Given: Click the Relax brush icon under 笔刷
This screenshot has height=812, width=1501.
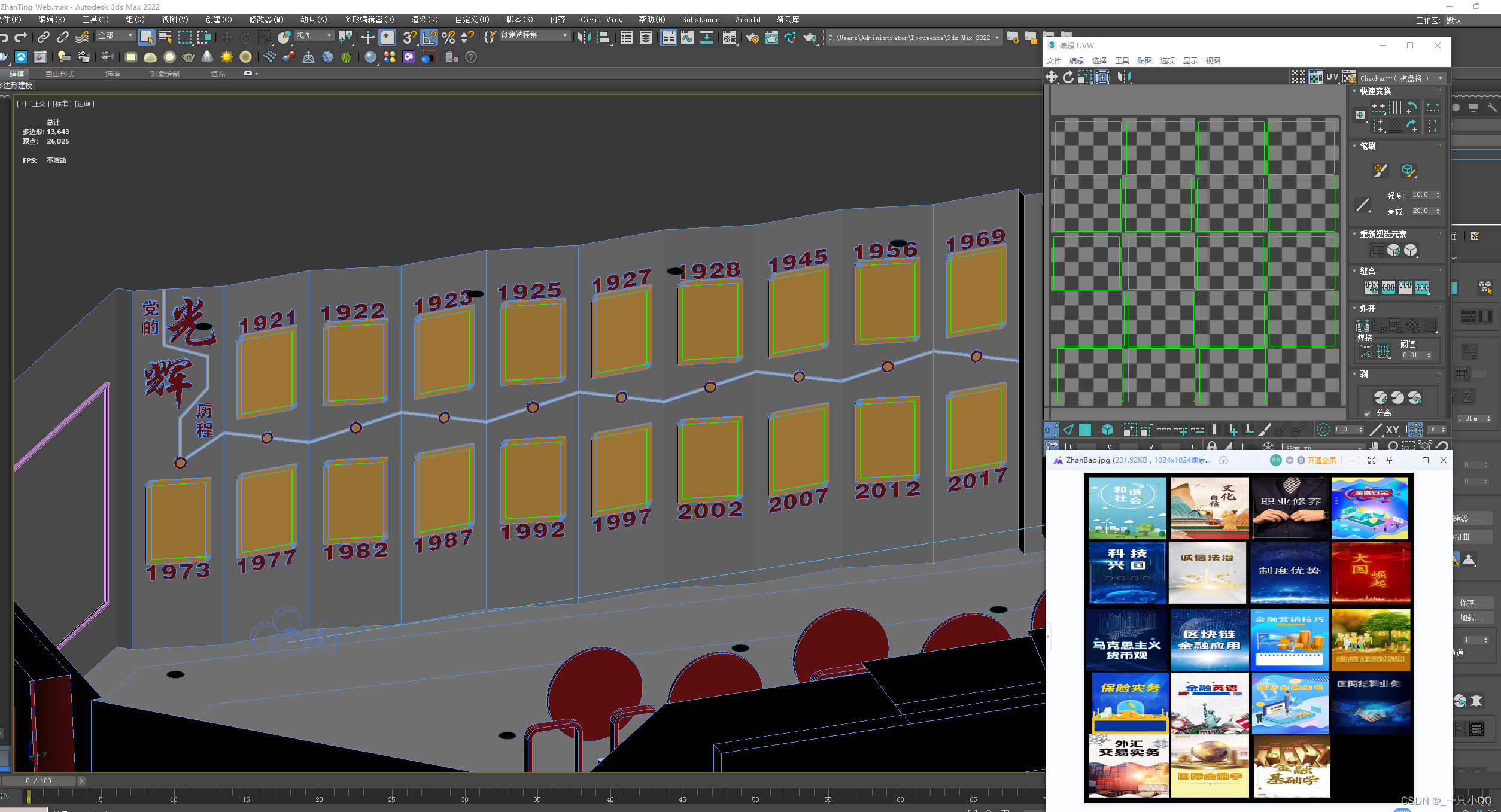Looking at the screenshot, I should pos(1408,171).
